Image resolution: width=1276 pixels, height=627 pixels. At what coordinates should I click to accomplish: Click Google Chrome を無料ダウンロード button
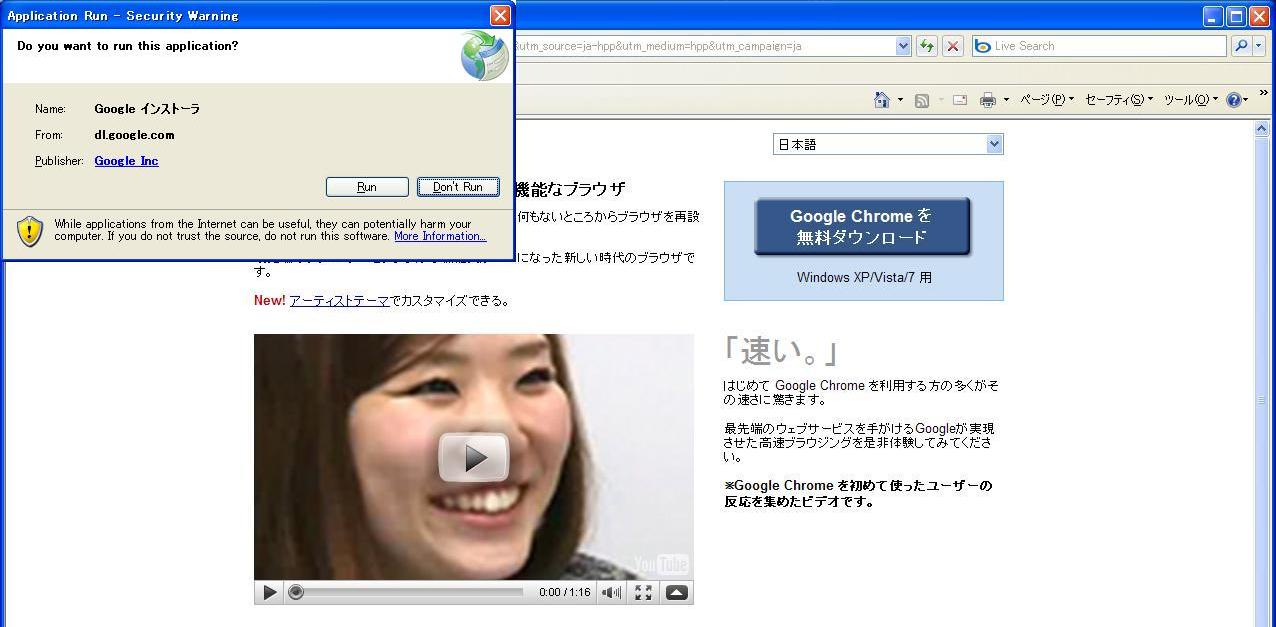click(862, 227)
